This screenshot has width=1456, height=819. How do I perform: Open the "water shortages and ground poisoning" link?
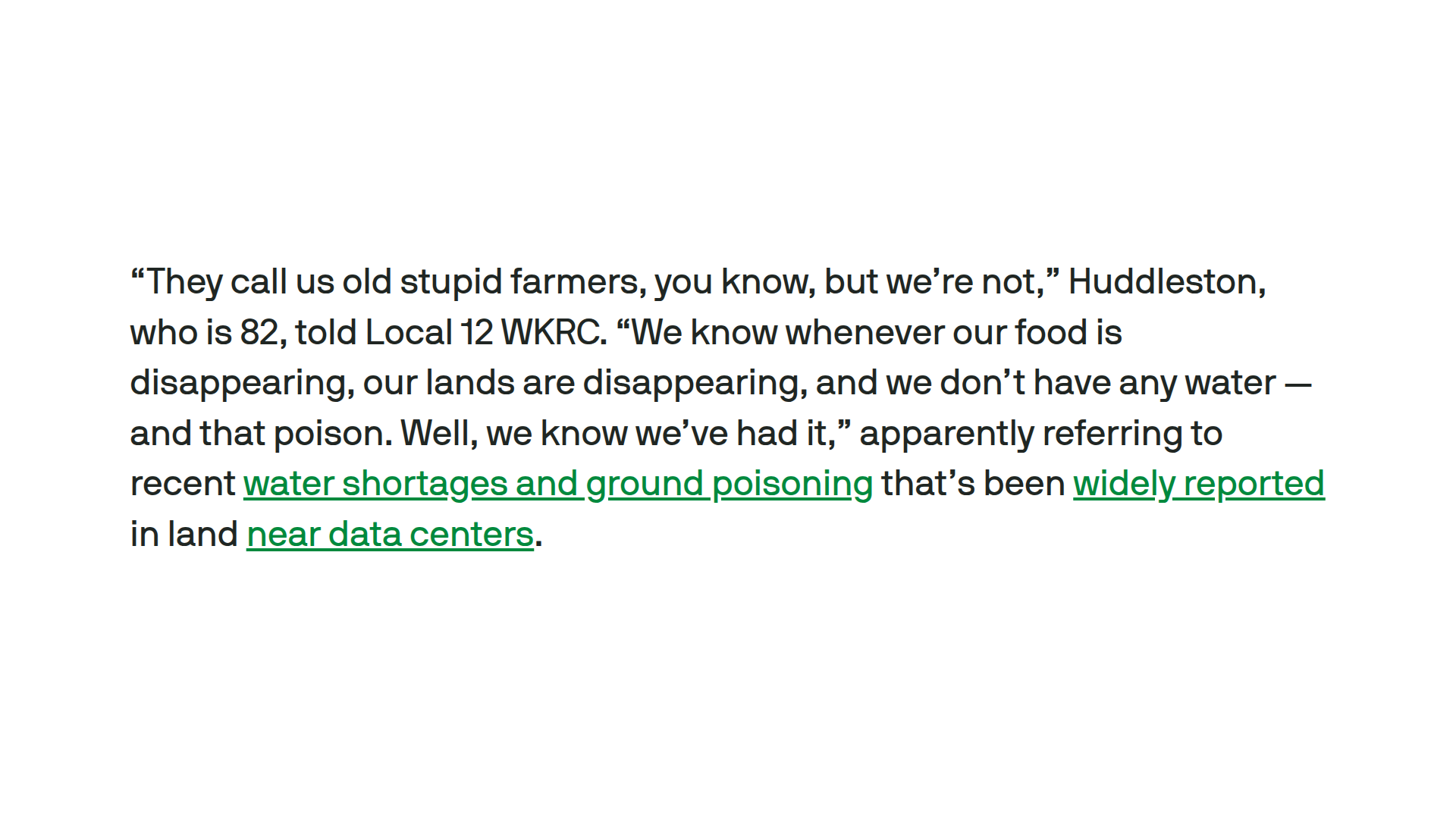pos(557,484)
